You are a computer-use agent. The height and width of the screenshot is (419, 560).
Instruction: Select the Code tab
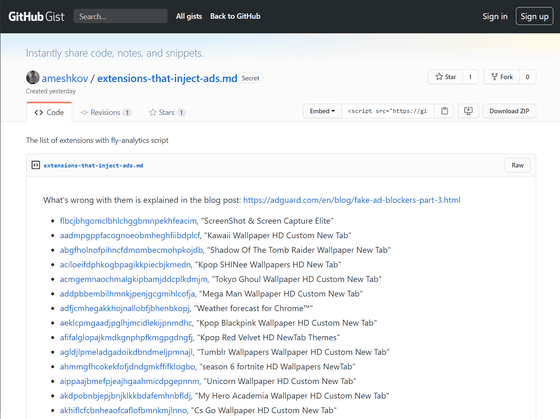tap(49, 112)
